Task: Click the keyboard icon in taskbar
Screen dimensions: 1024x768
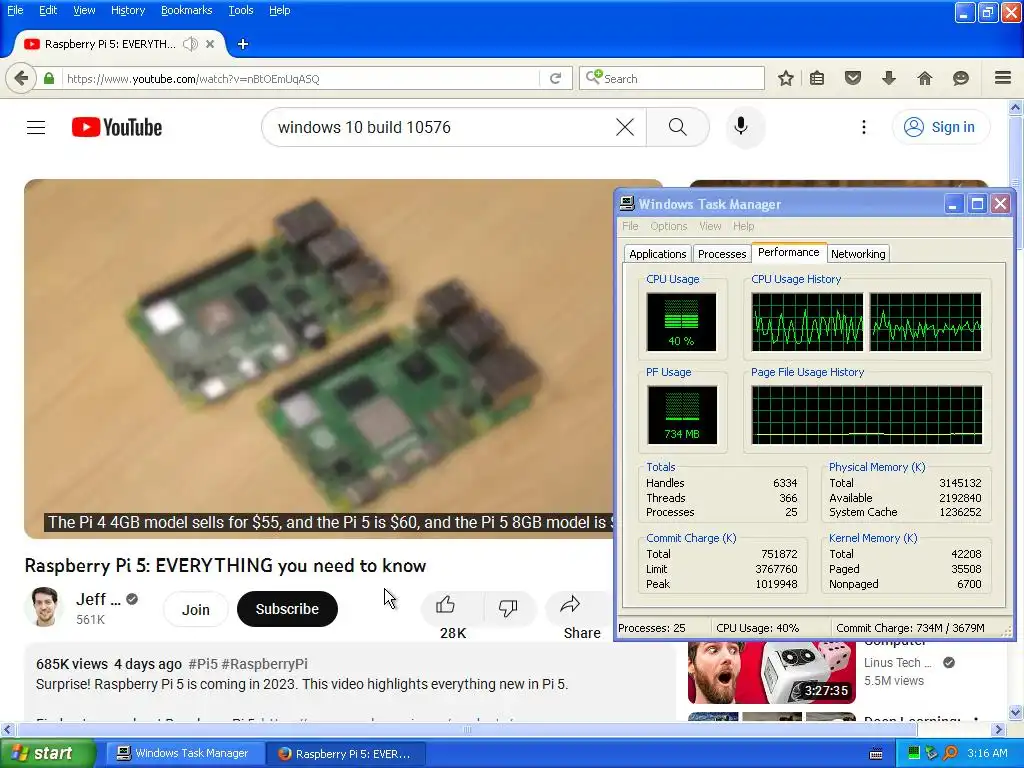Action: point(876,754)
